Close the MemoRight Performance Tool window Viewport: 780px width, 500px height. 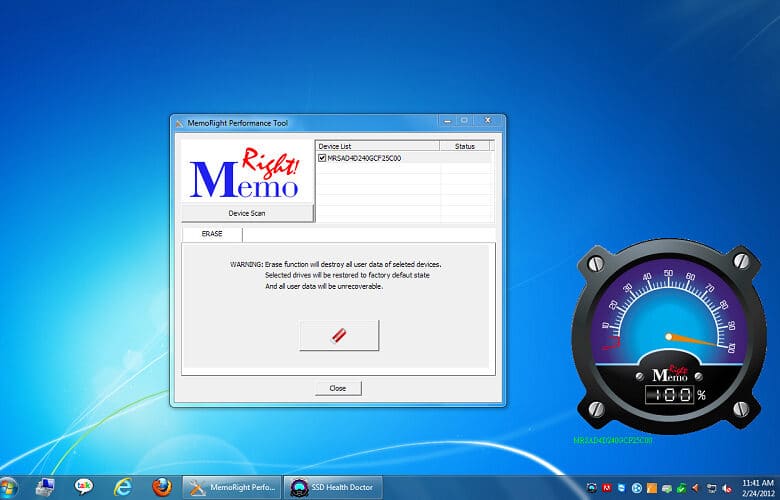point(488,121)
